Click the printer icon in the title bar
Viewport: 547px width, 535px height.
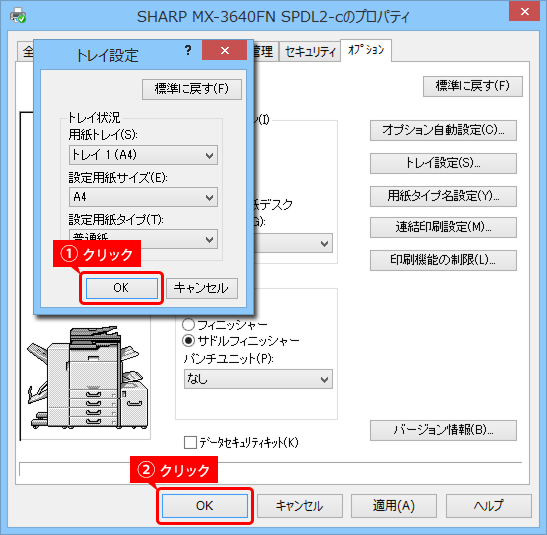[x=18, y=15]
